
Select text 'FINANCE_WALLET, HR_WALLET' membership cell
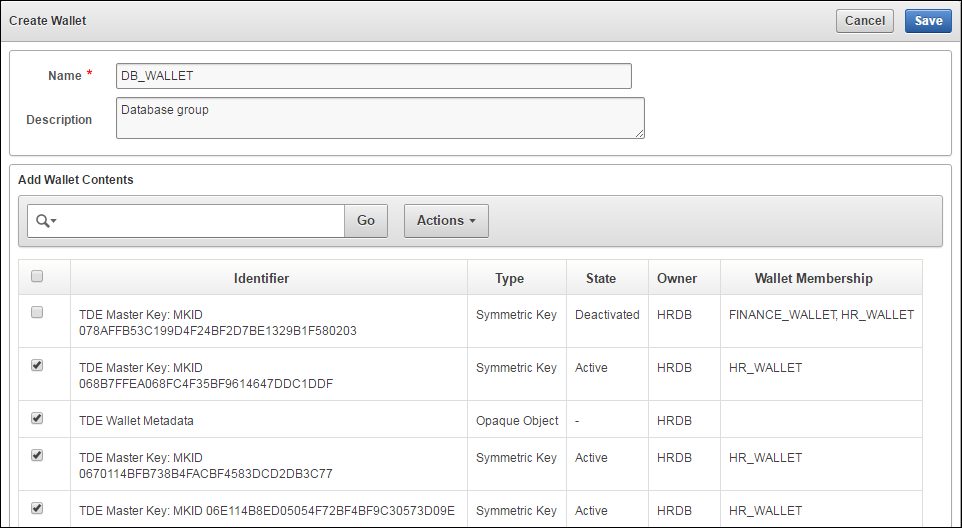tap(822, 315)
